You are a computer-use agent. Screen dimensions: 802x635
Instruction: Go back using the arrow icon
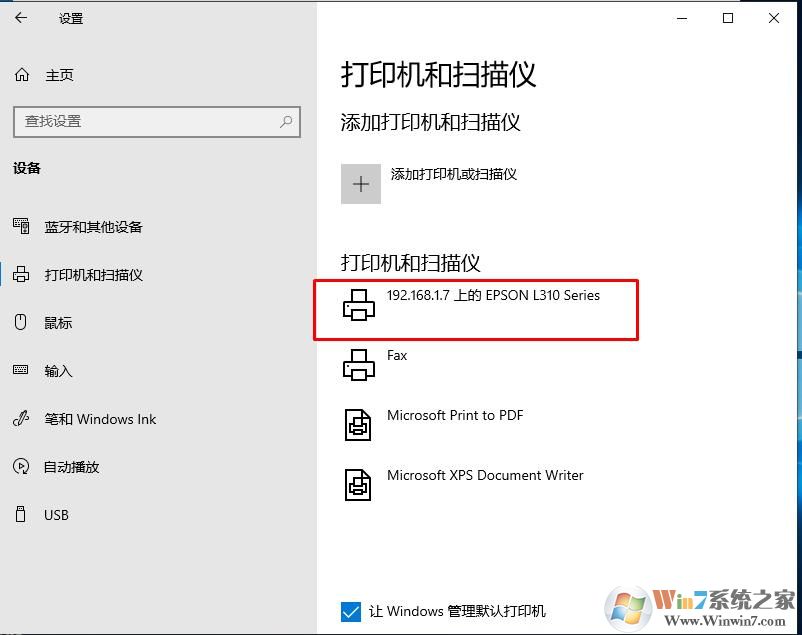21,18
